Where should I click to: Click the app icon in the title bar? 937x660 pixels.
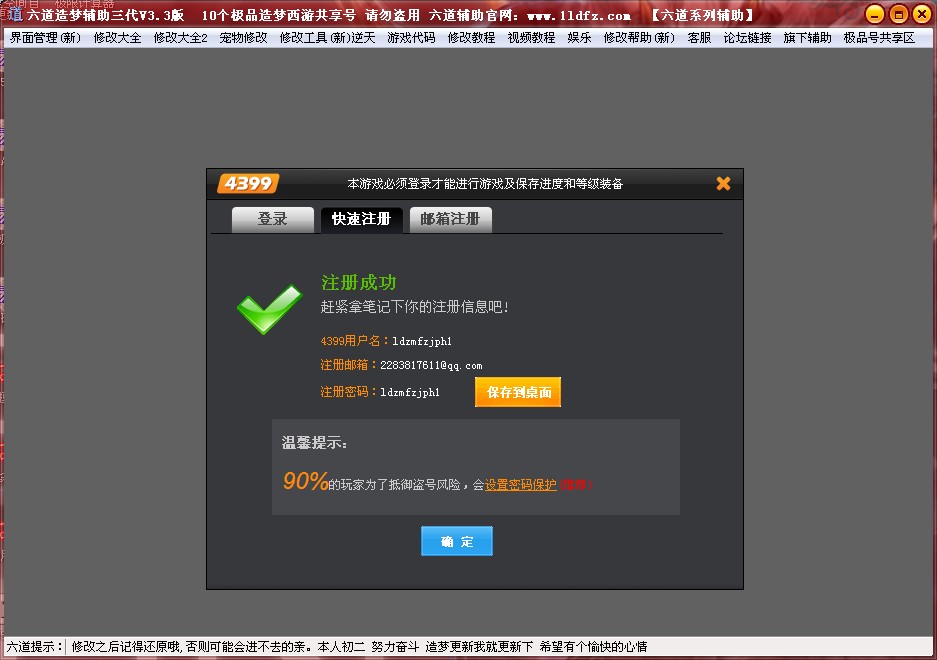(13, 14)
